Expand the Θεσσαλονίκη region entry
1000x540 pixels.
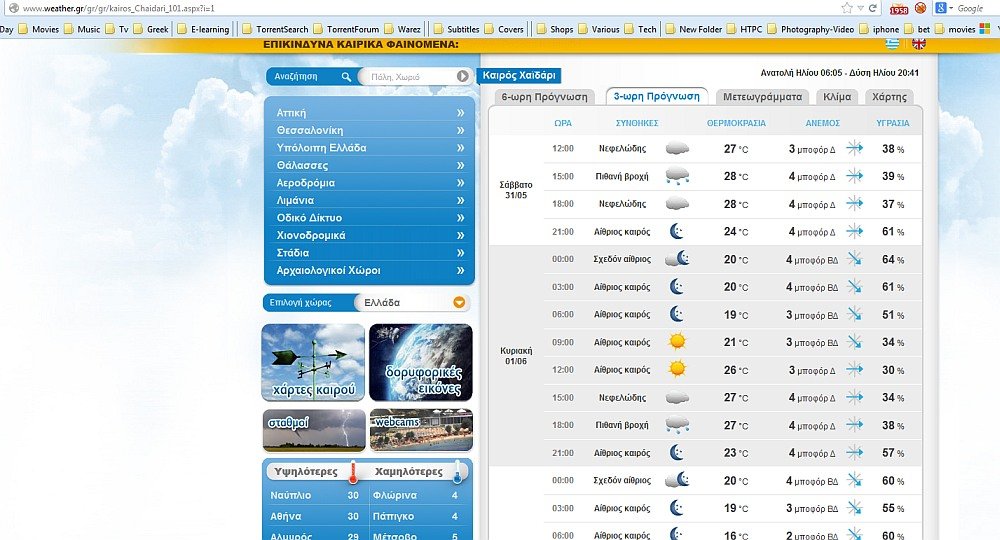(x=369, y=130)
